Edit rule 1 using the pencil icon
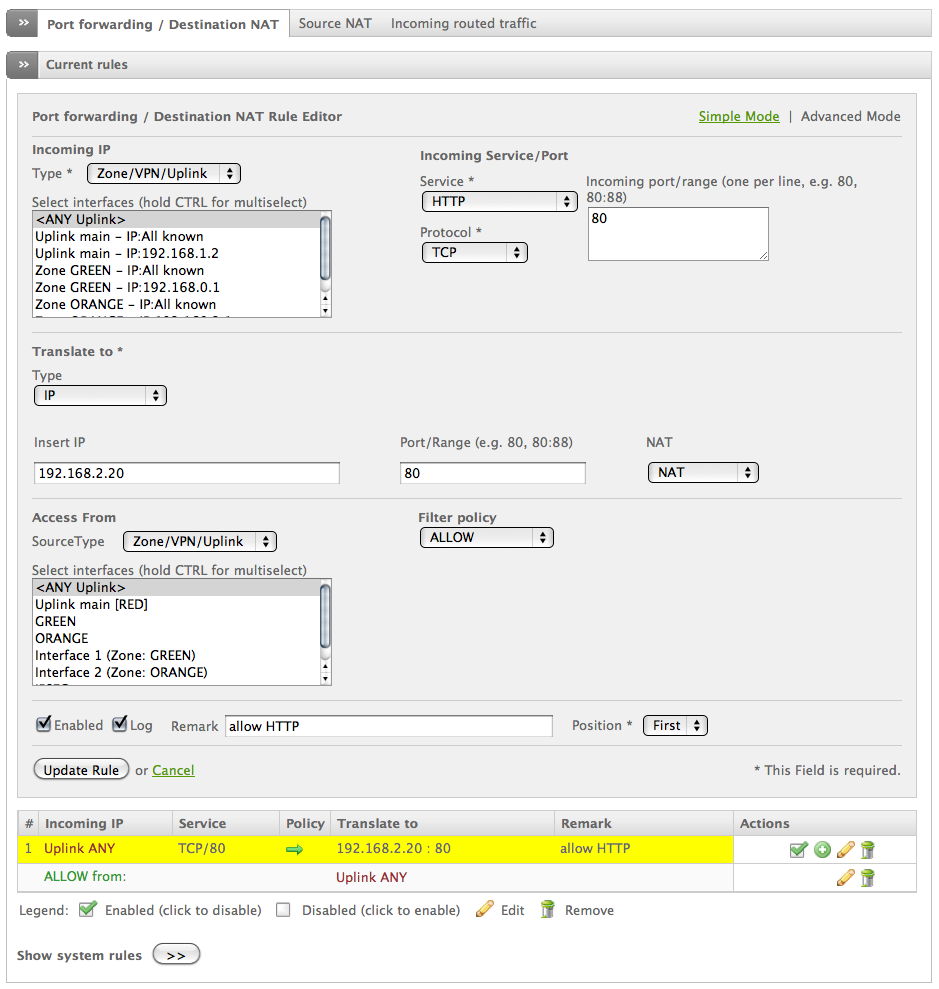Image resolution: width=939 pixels, height=989 pixels. pyautogui.click(x=845, y=850)
